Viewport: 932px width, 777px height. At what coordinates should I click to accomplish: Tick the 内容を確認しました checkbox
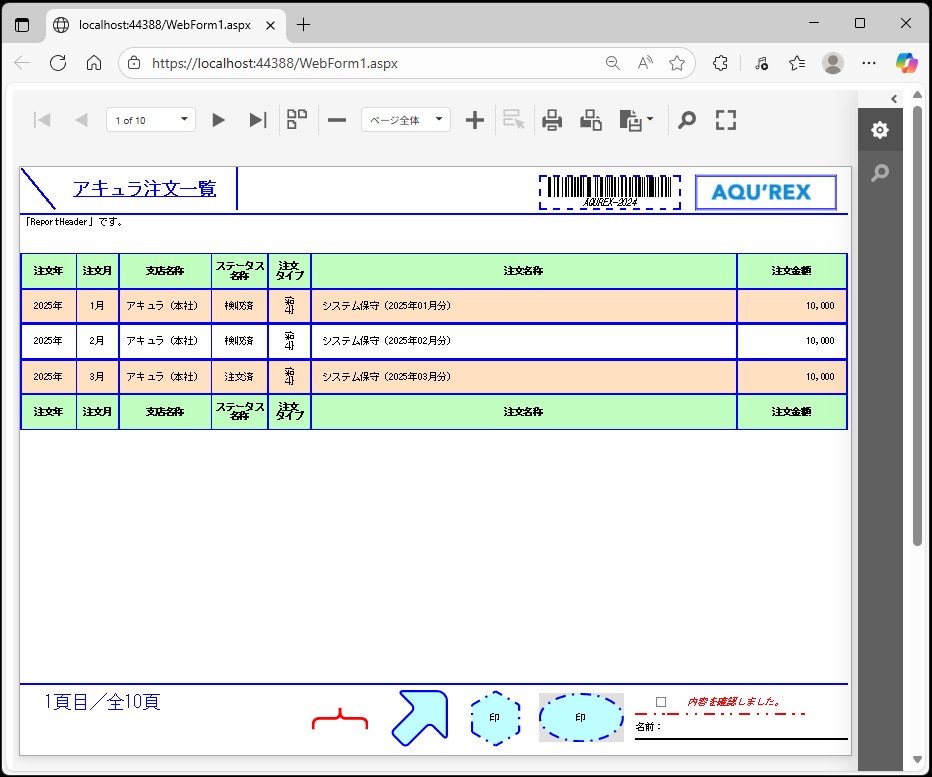pos(661,702)
